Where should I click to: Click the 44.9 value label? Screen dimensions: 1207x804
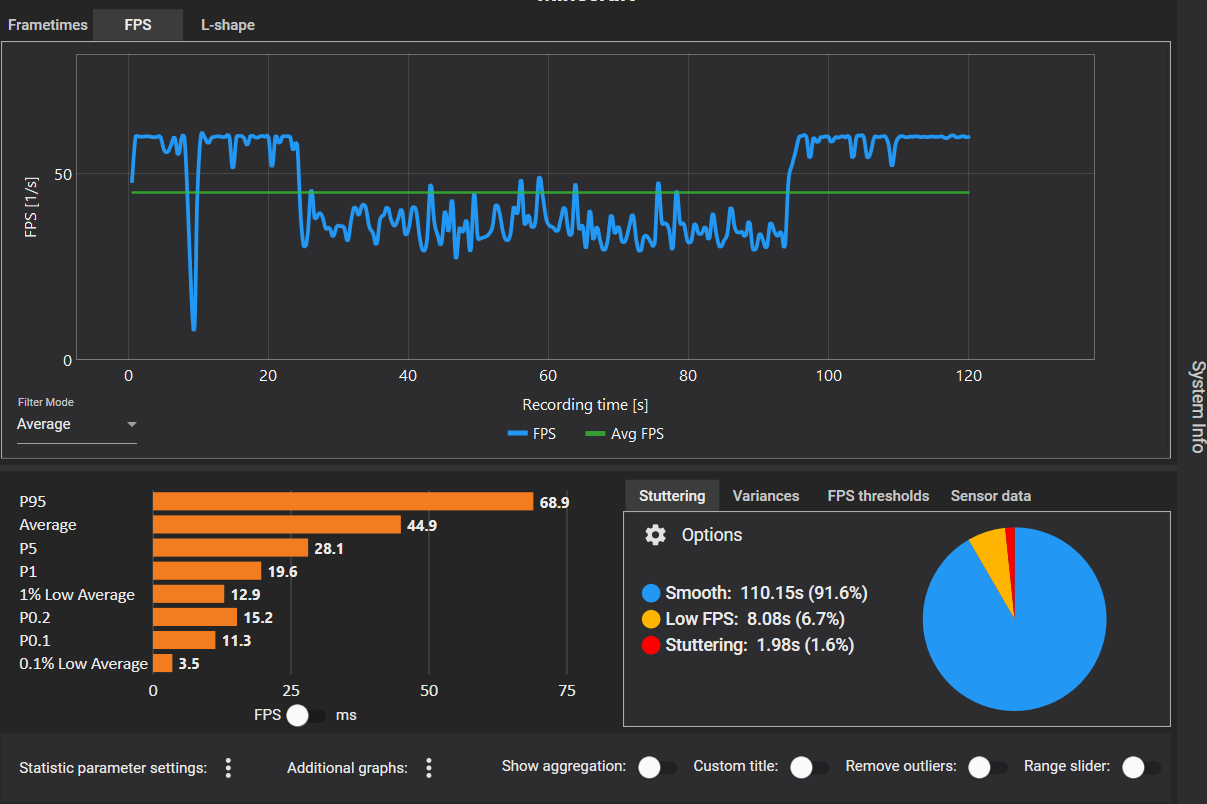tap(421, 525)
